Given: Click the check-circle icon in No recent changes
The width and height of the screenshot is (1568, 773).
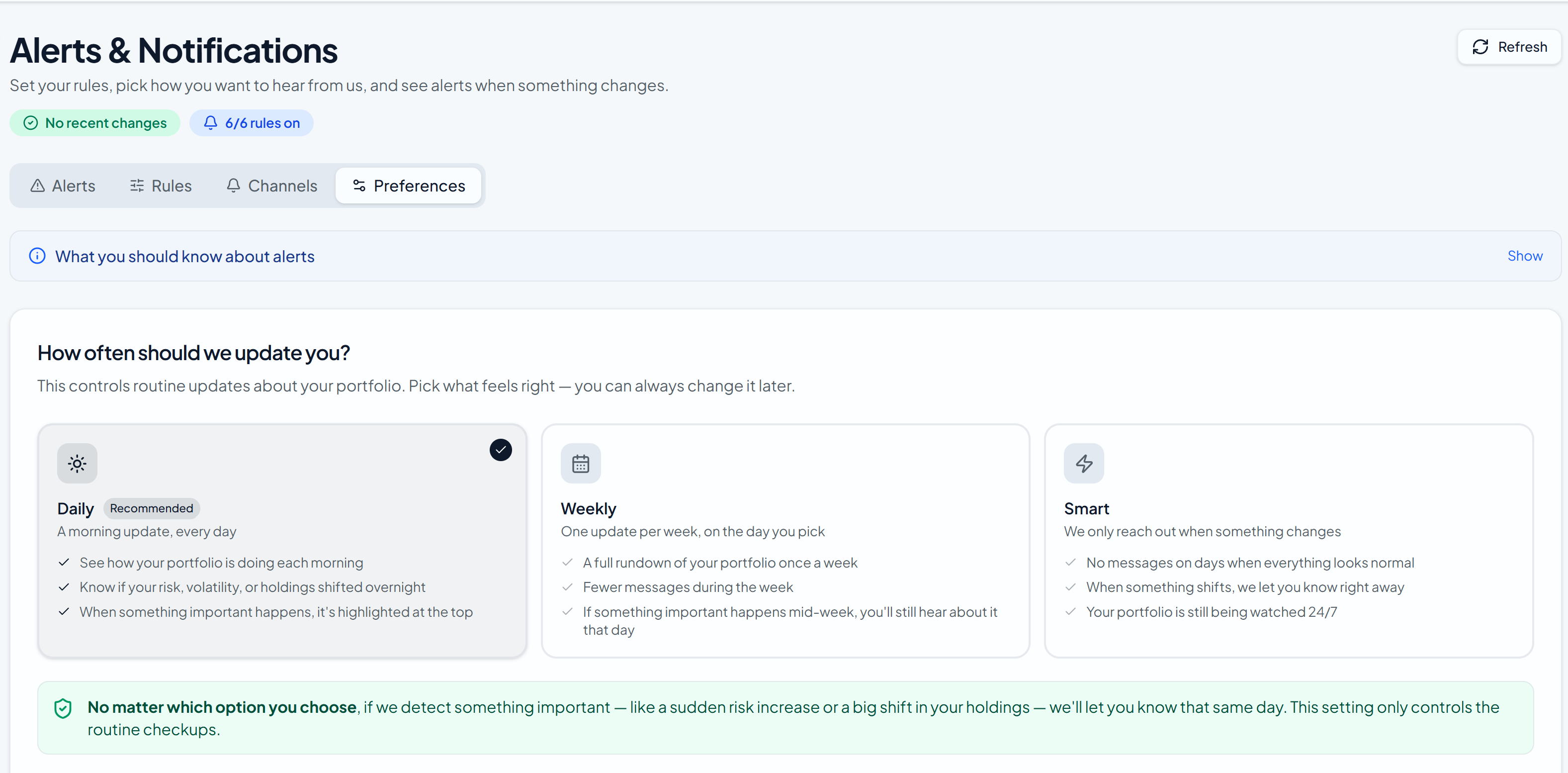Looking at the screenshot, I should pyautogui.click(x=30, y=123).
